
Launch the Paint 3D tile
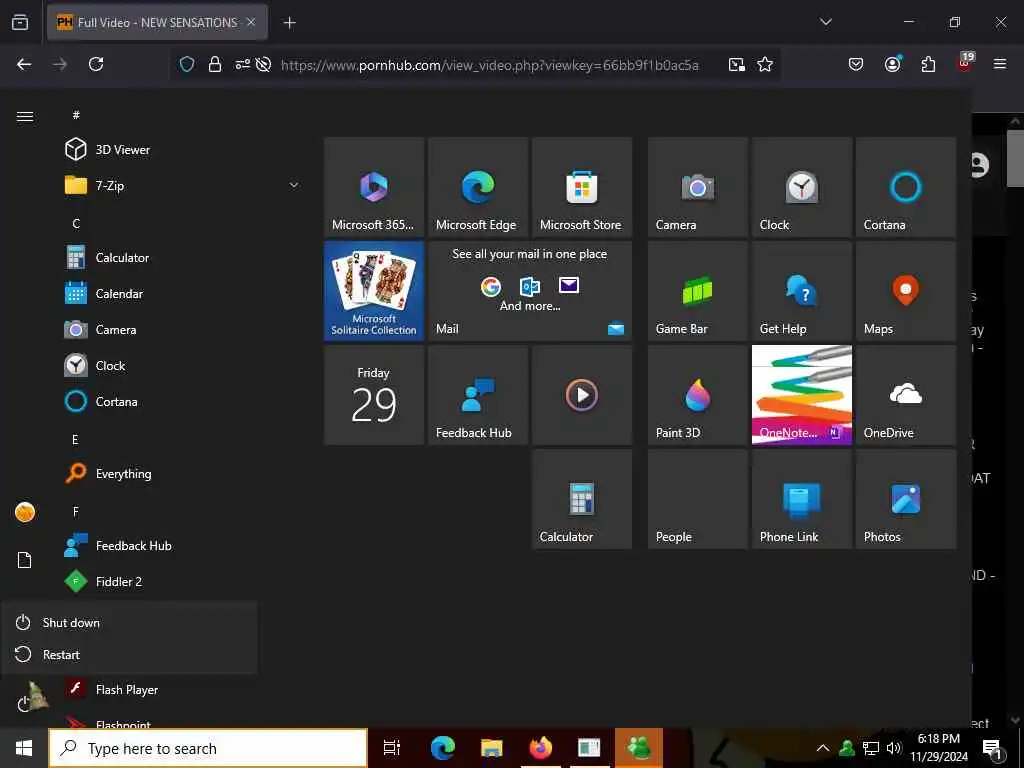[697, 395]
